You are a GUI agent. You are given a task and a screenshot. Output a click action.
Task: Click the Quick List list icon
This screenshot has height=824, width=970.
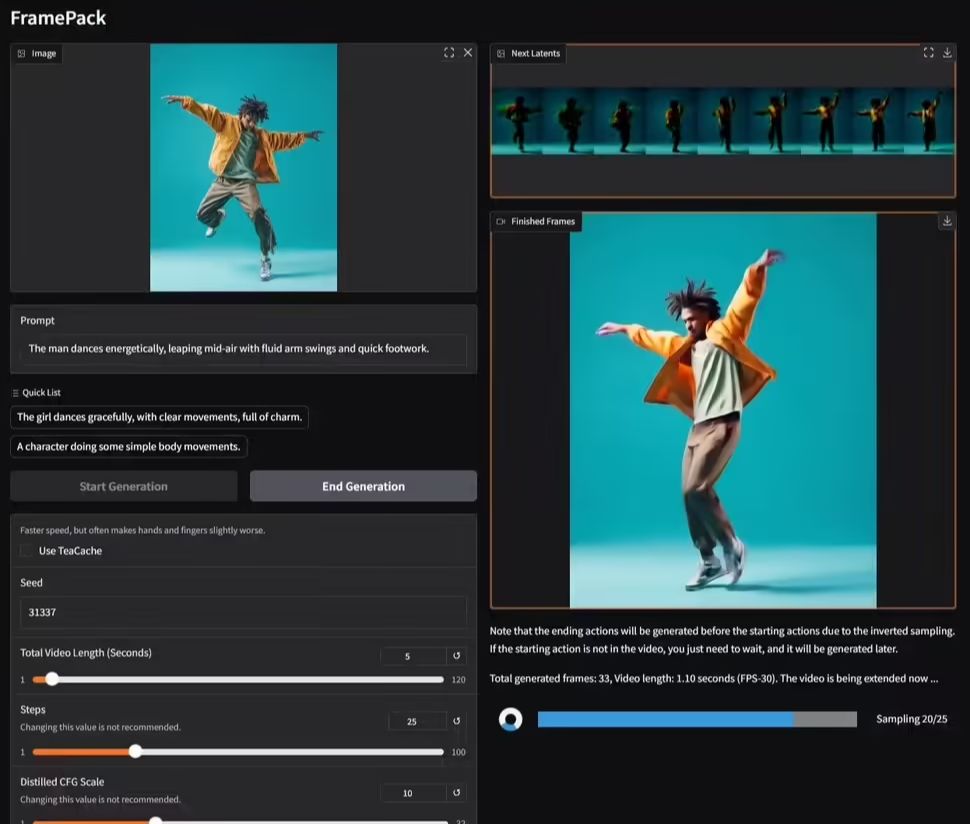click(x=17, y=391)
